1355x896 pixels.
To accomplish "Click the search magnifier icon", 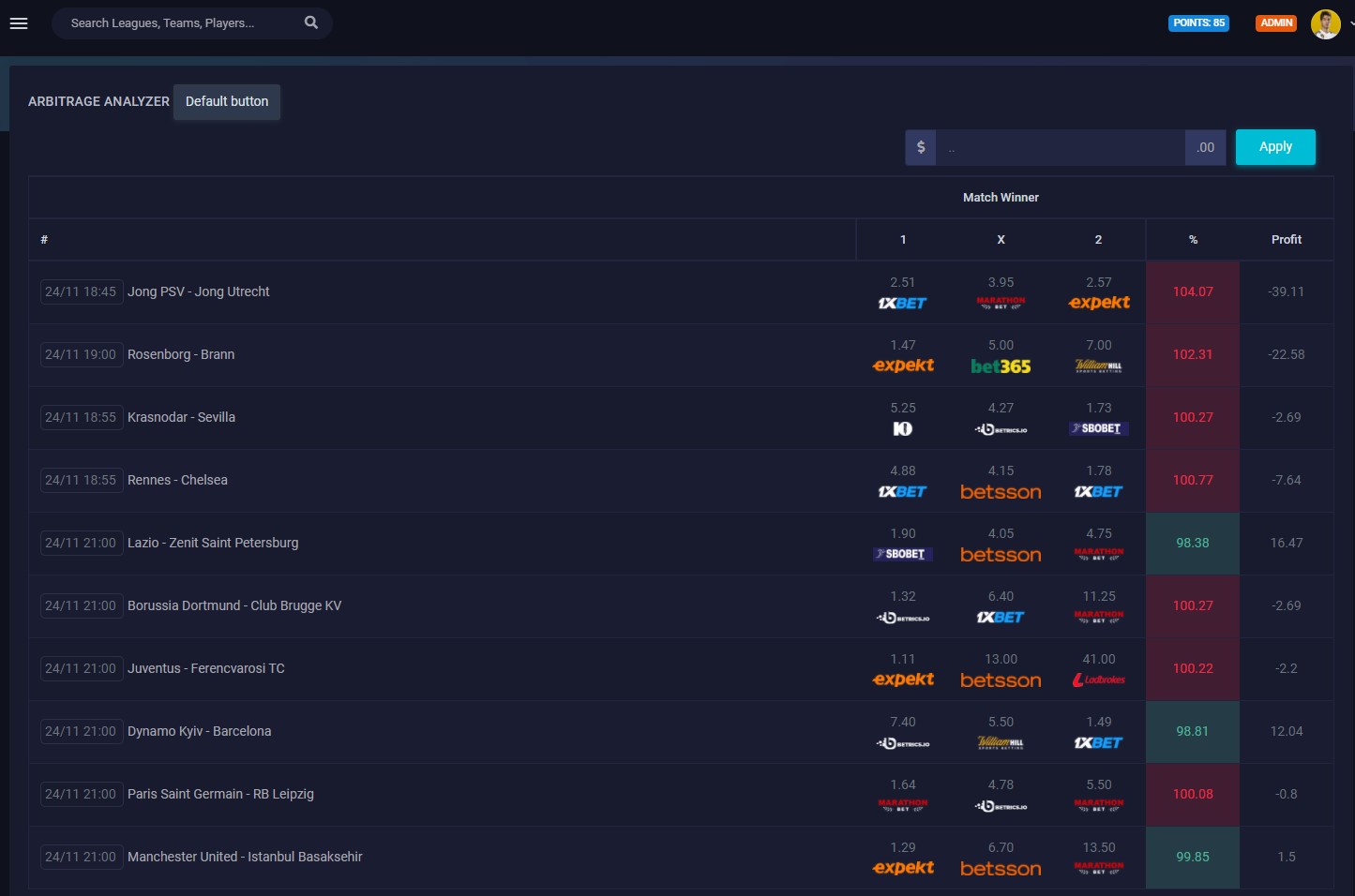I will 311,22.
